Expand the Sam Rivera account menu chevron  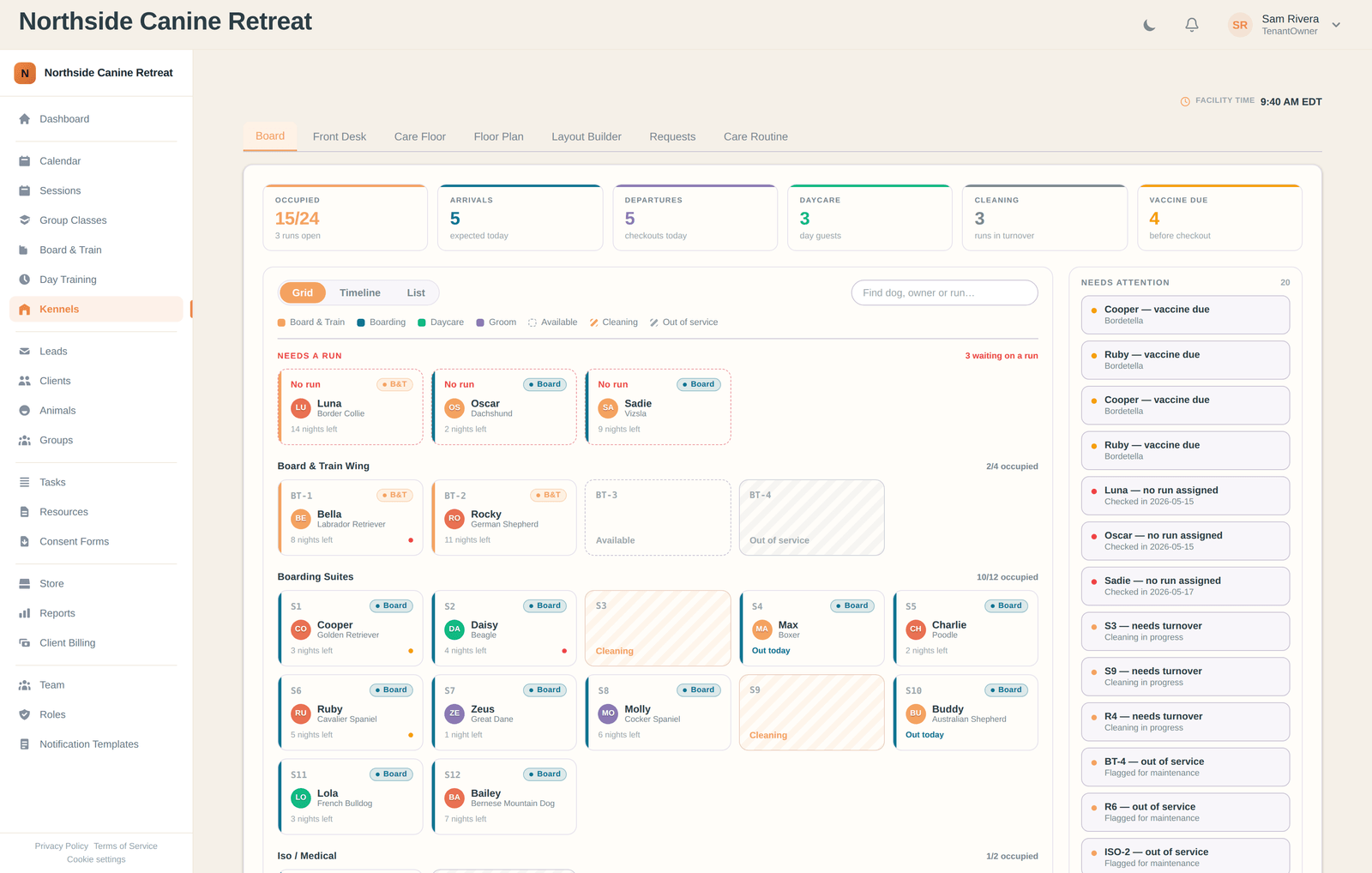[x=1336, y=25]
